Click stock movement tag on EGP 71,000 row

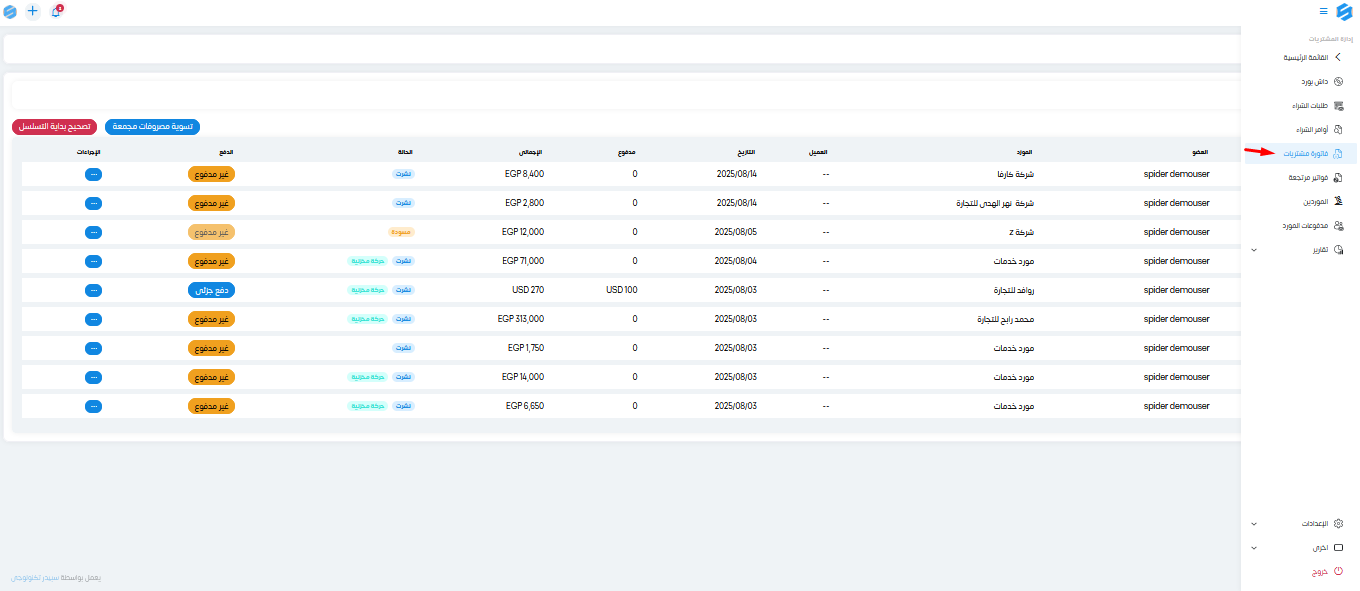tap(367, 261)
